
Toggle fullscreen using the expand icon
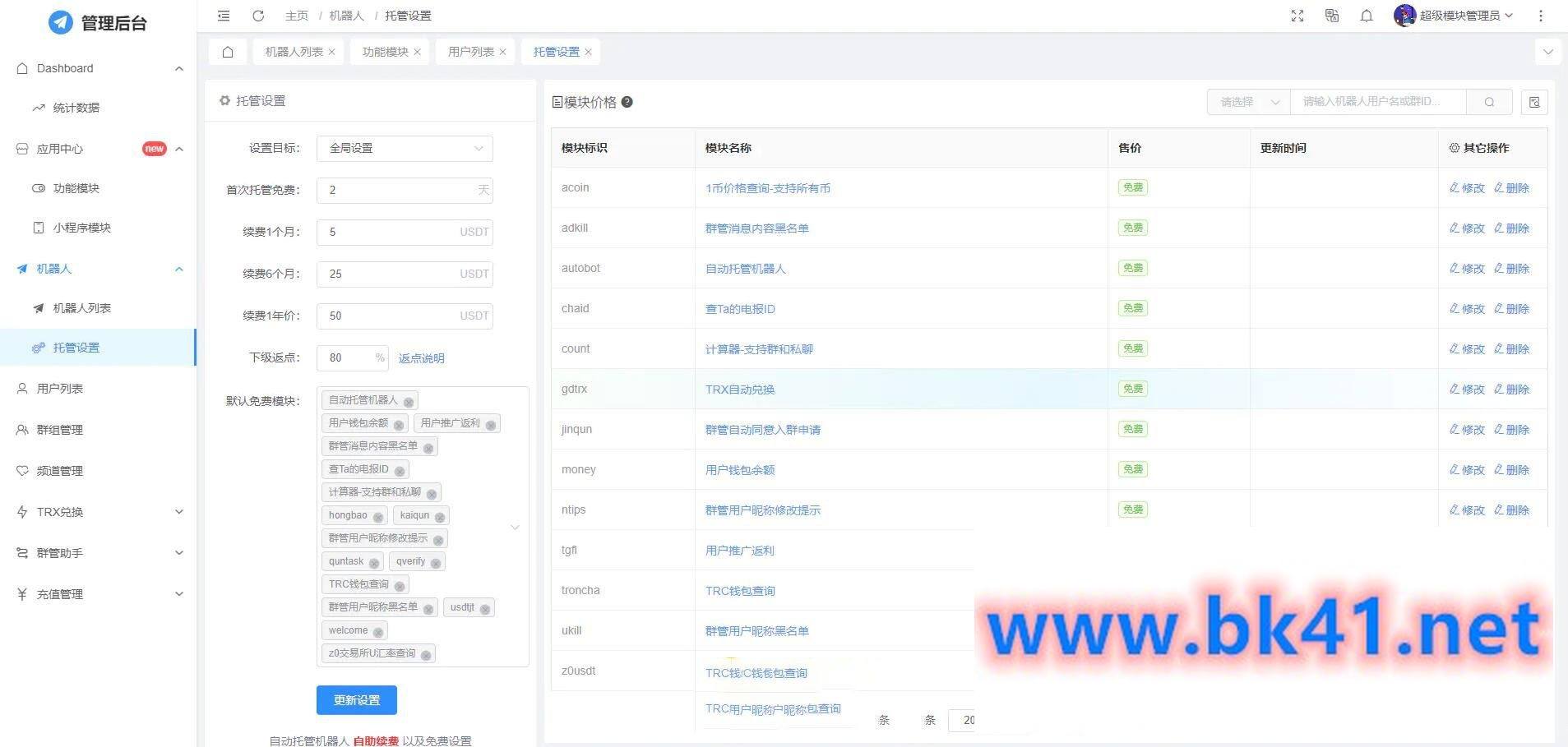click(x=1297, y=15)
